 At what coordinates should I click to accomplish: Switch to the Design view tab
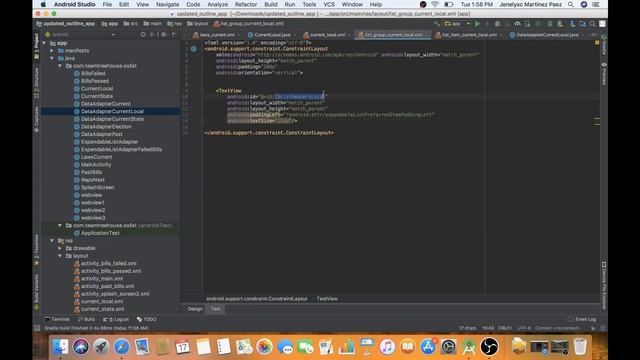pos(195,309)
